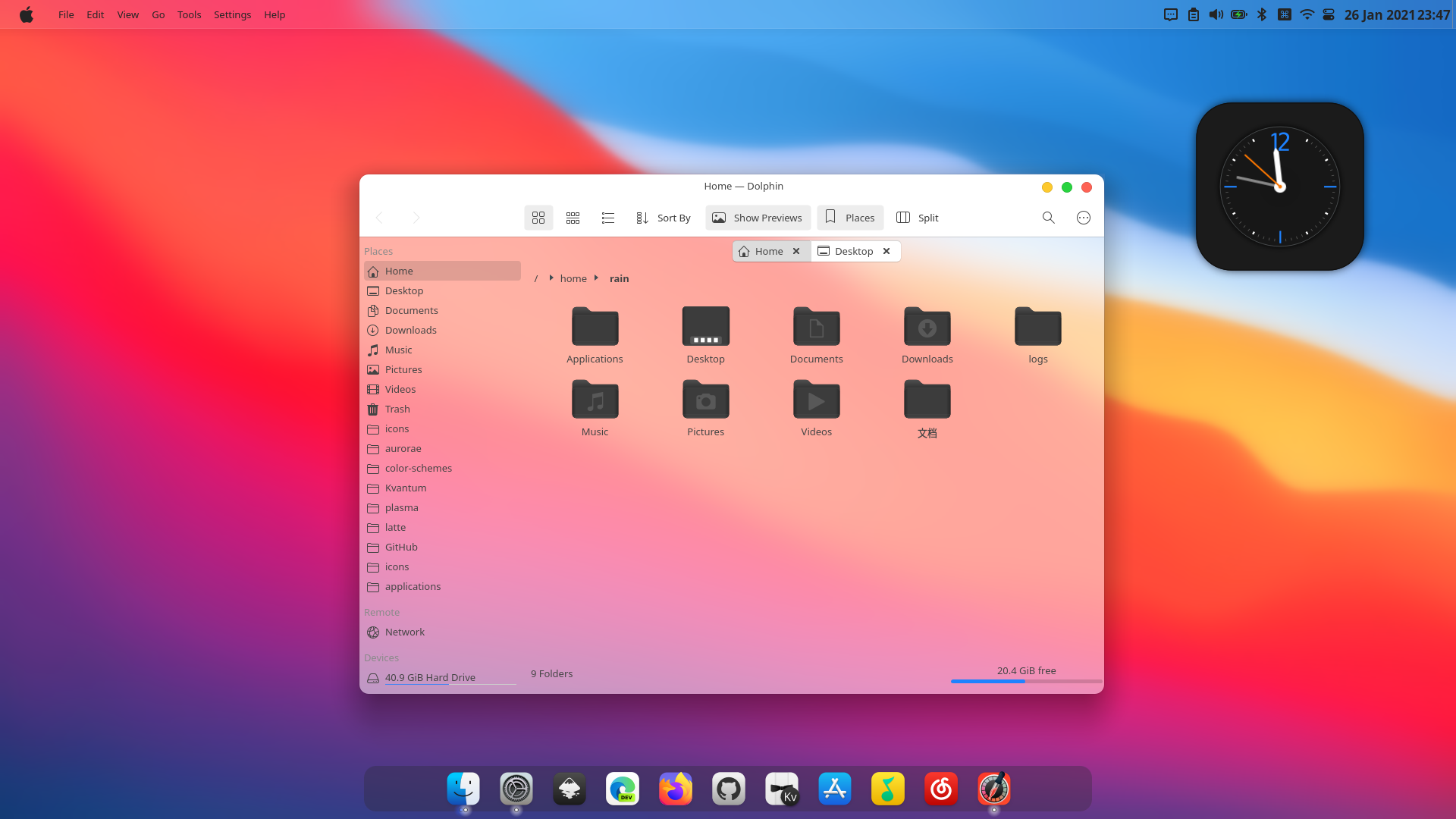Open GitHub in Places sidebar

pyautogui.click(x=442, y=547)
